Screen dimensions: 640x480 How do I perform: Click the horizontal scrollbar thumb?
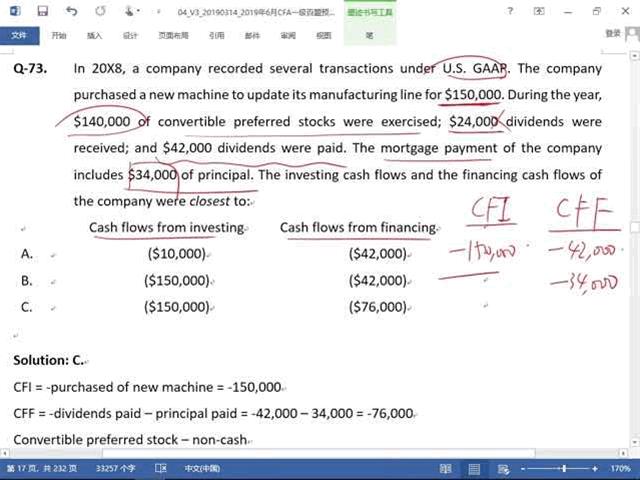click(318, 453)
